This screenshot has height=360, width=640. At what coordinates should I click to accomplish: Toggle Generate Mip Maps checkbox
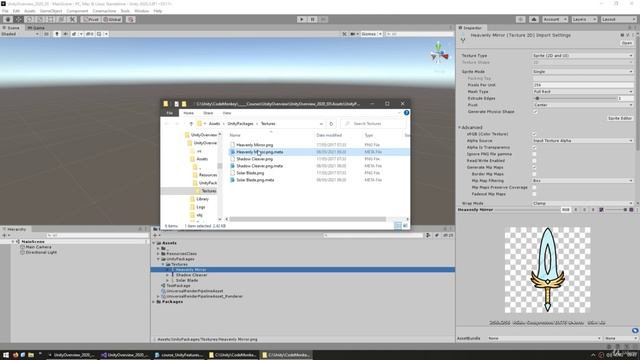coord(535,167)
